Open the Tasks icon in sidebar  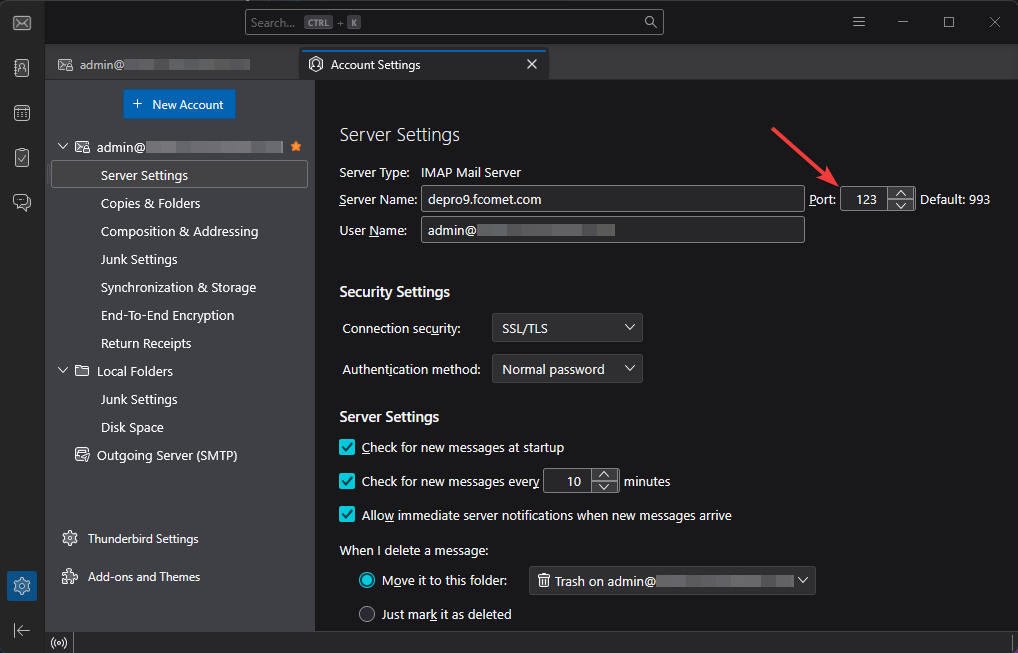tap(22, 158)
